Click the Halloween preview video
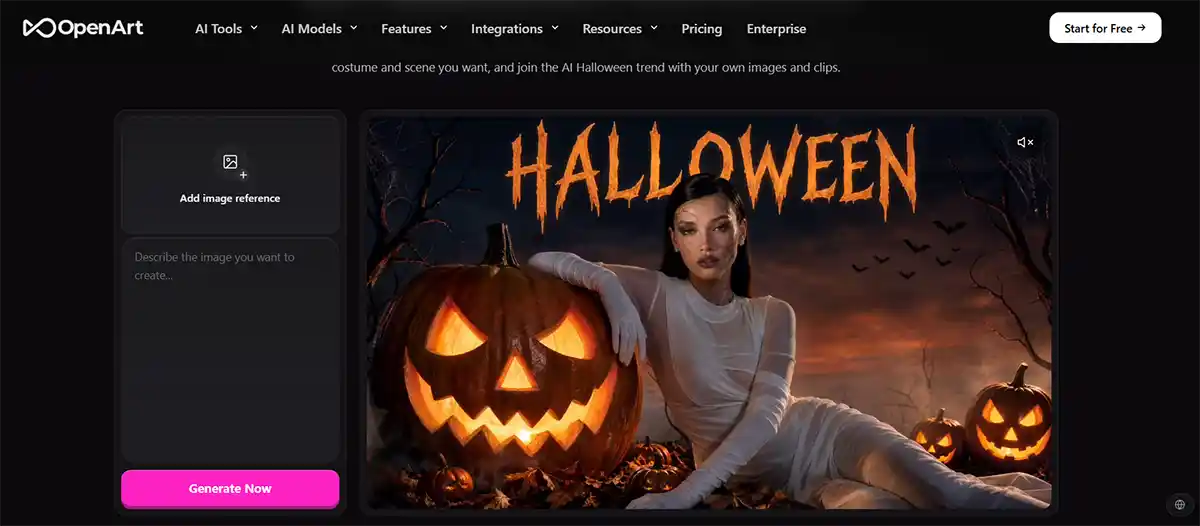This screenshot has height=526, width=1200. pyautogui.click(x=708, y=313)
